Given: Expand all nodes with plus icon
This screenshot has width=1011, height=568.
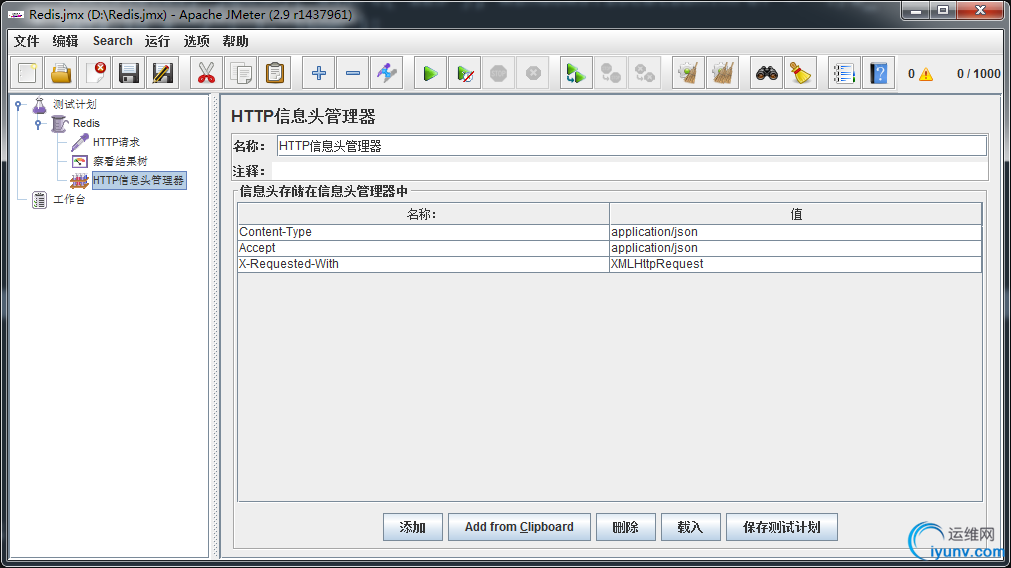Looking at the screenshot, I should [319, 73].
